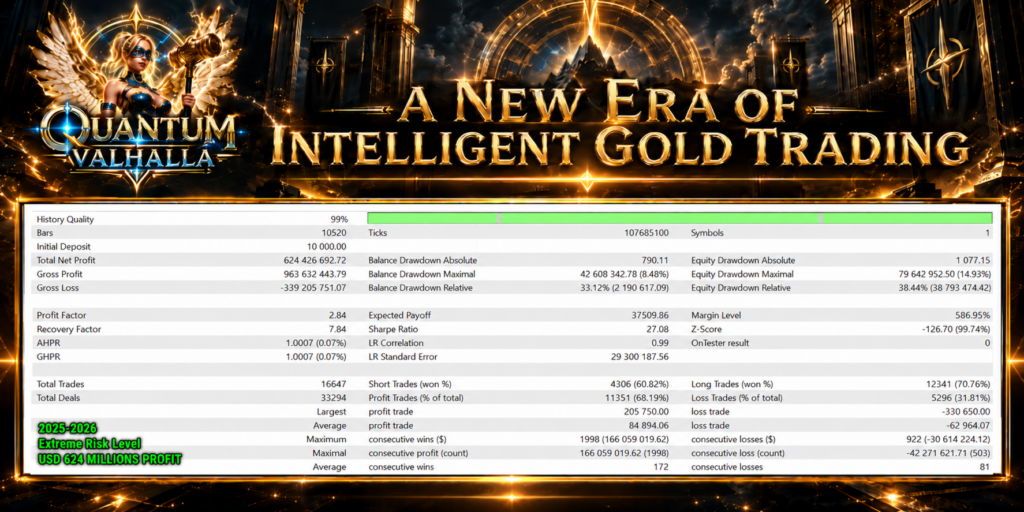The image size is (1024, 512).
Task: Click the consecutive profit value '166 059 019.62 (1998)'
Action: 624,453
